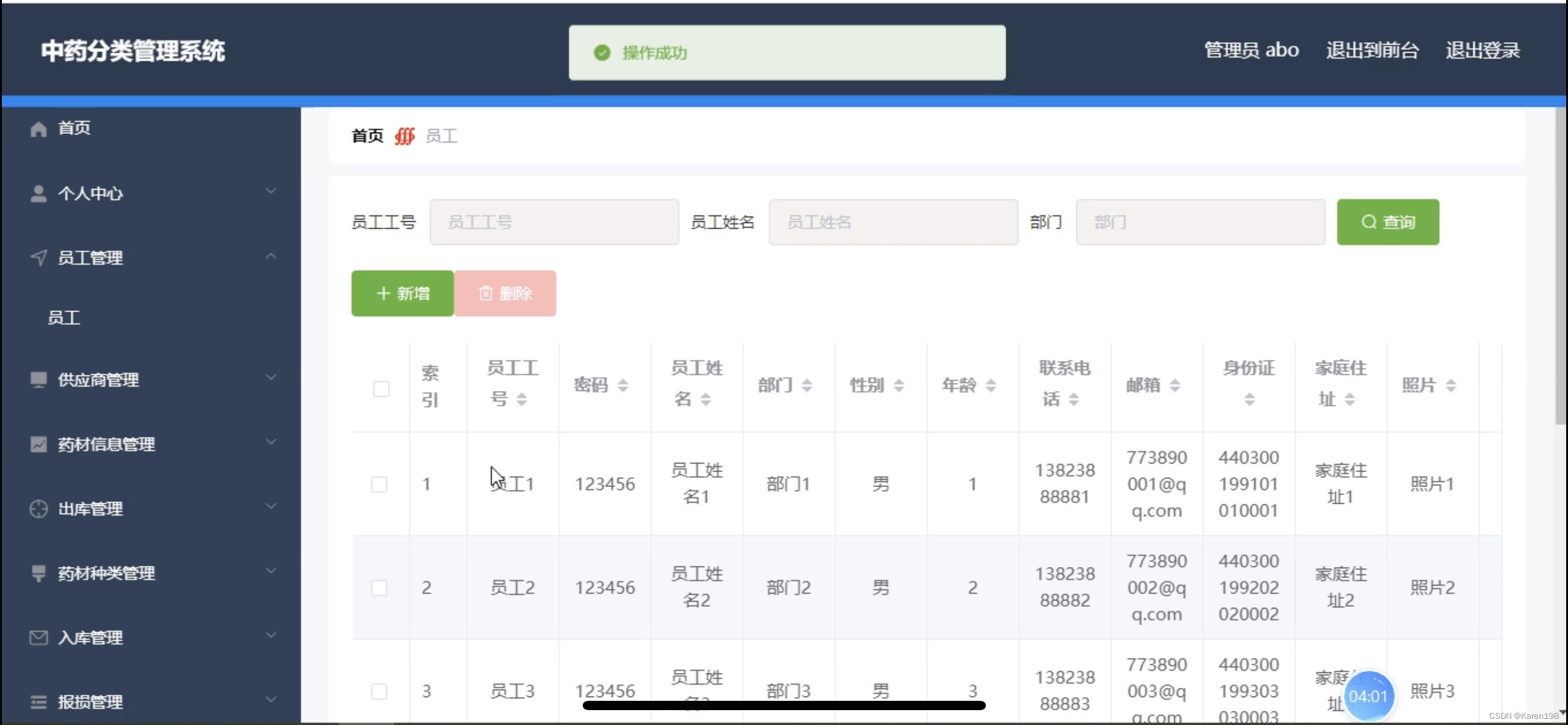This screenshot has width=1568, height=725.
Task: Sort by 性别 column arrows
Action: pos(899,385)
